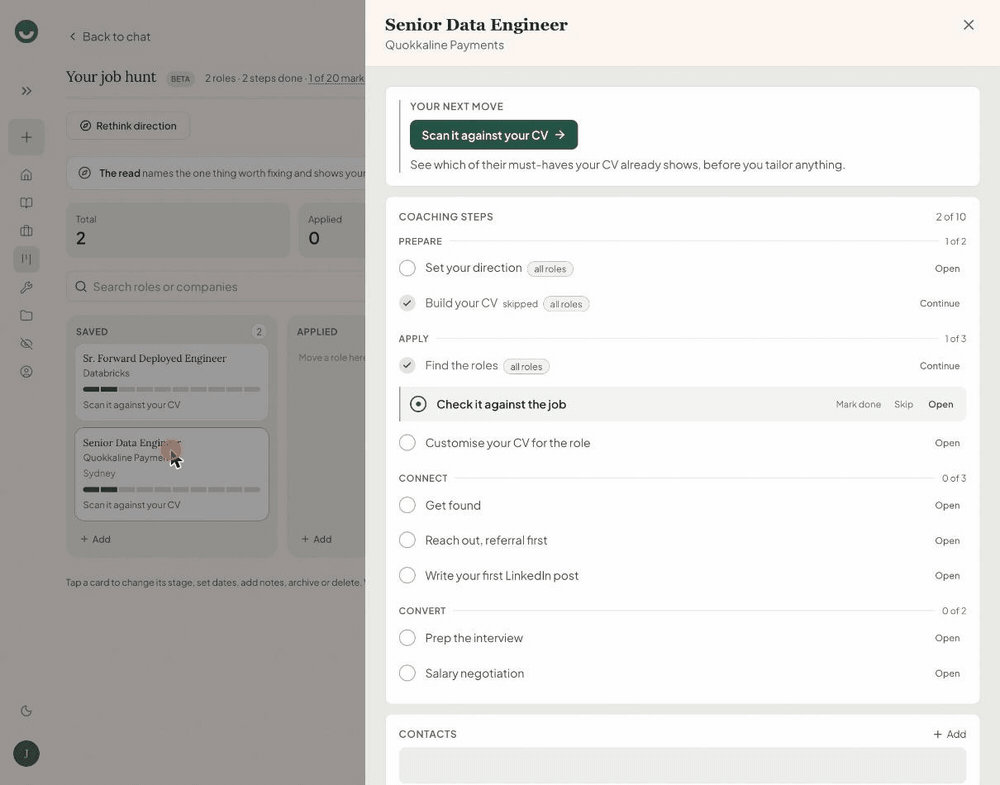Click Open on the Salary negotiation row
This screenshot has width=1000, height=785.
point(947,673)
